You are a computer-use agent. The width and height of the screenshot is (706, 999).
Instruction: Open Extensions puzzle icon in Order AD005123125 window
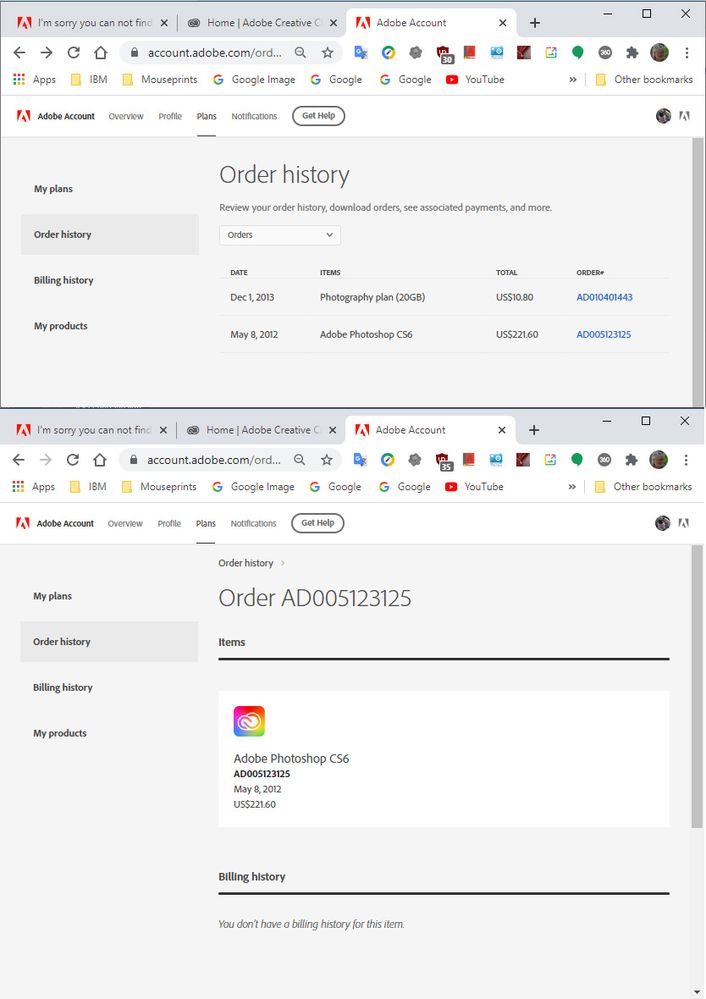point(631,460)
